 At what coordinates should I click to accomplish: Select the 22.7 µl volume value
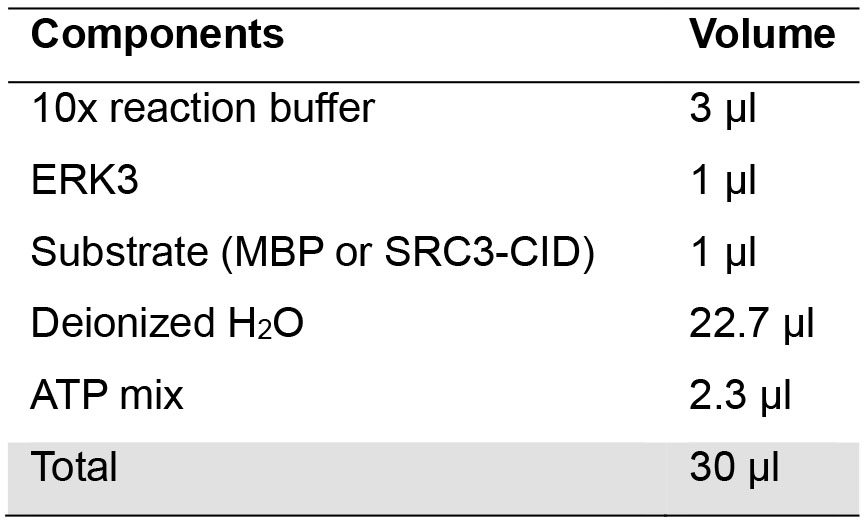(x=752, y=324)
